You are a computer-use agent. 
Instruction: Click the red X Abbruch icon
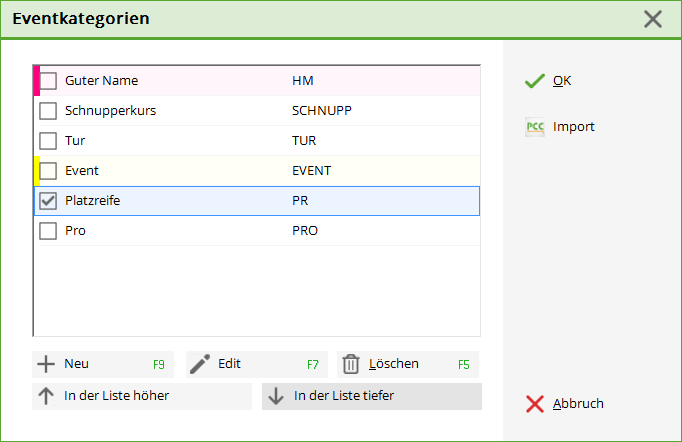point(535,404)
